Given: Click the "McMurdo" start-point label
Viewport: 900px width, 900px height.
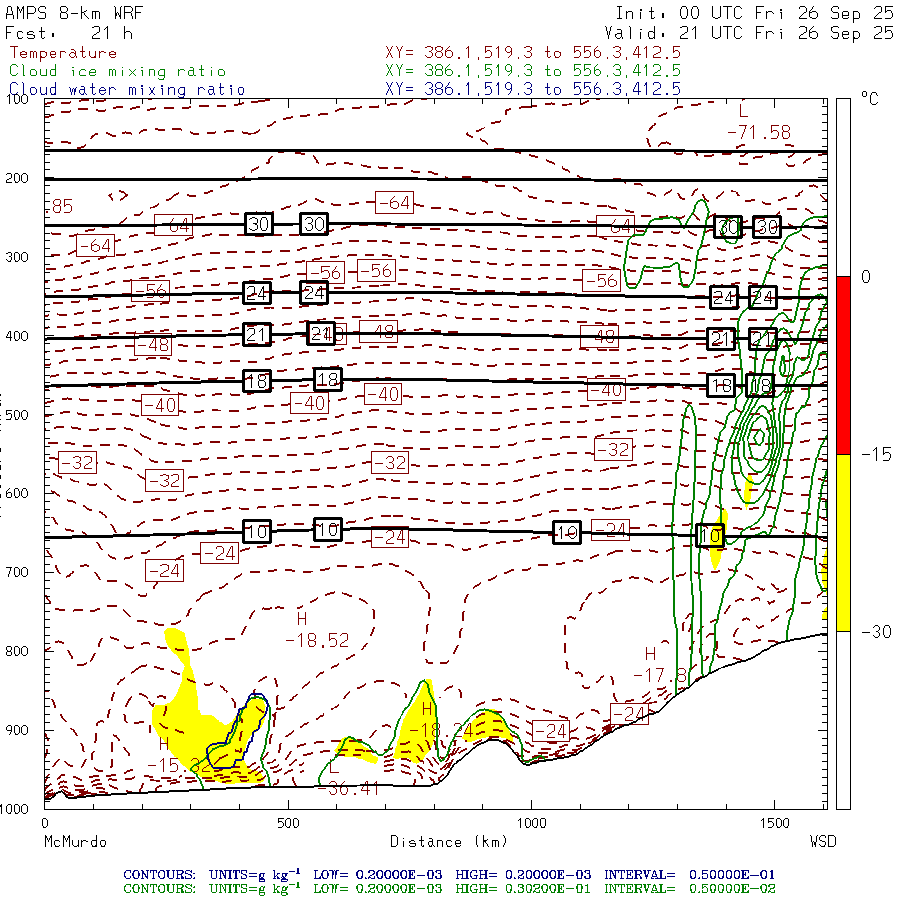Looking at the screenshot, I should coord(75,842).
